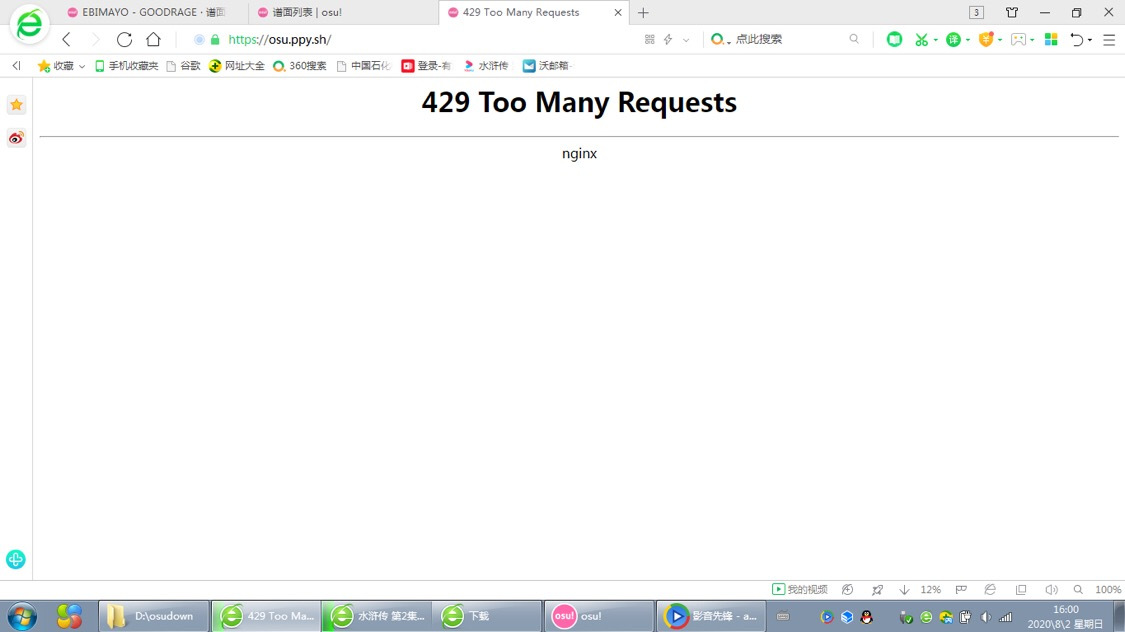This screenshot has width=1125, height=632.
Task: Open D:\osudown folder in taskbar
Action: [x=154, y=616]
